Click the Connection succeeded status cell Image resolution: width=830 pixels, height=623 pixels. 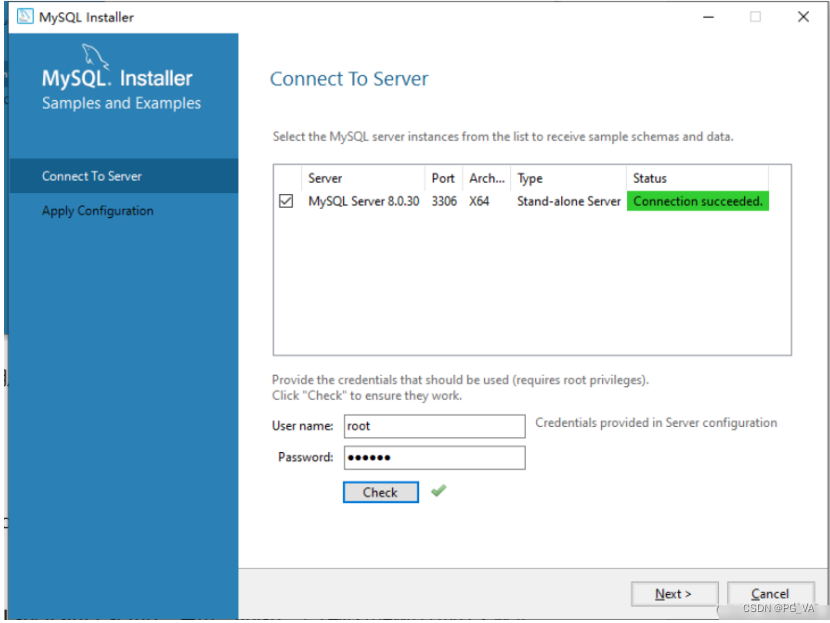pos(698,201)
